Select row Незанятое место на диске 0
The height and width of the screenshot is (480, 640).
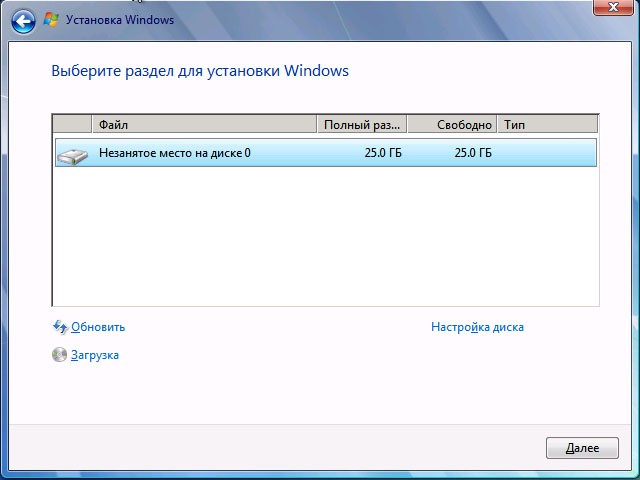point(326,153)
